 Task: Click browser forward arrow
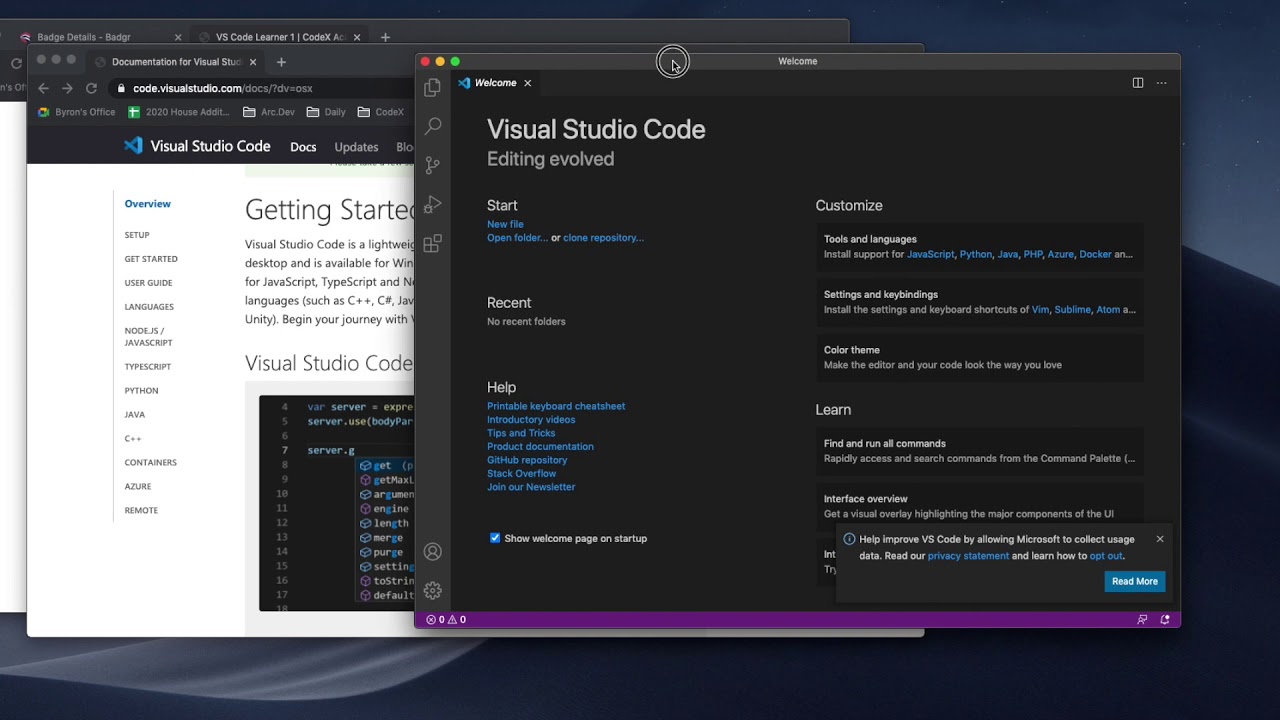pos(67,88)
